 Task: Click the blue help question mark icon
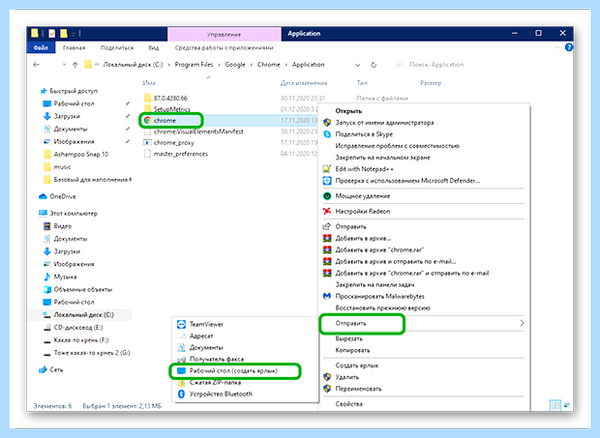pos(569,47)
